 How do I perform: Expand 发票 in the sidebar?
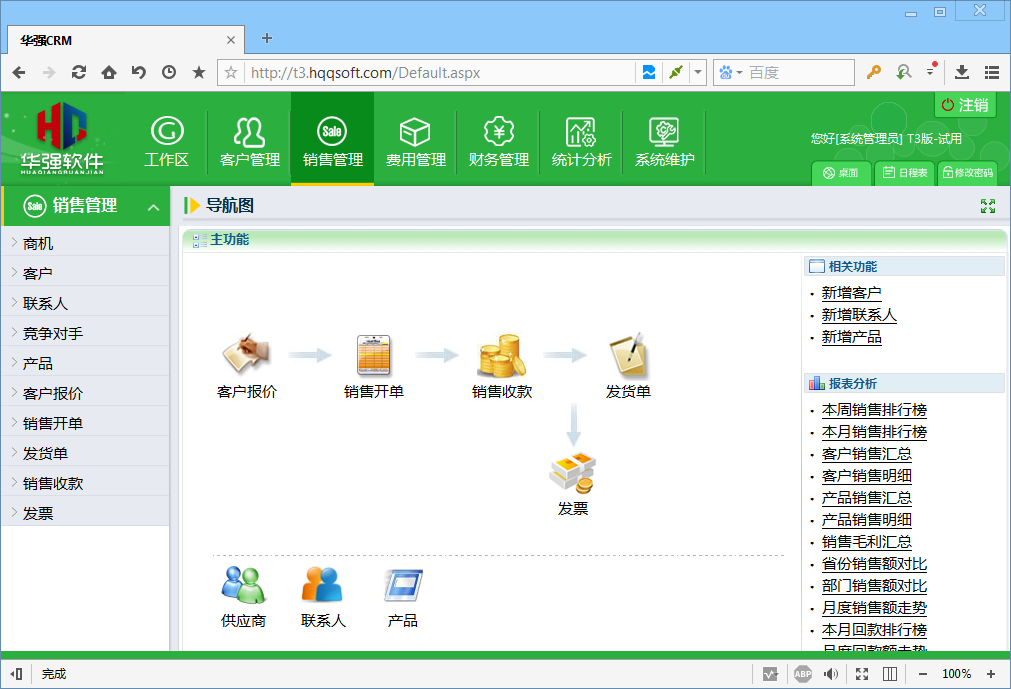(86, 513)
